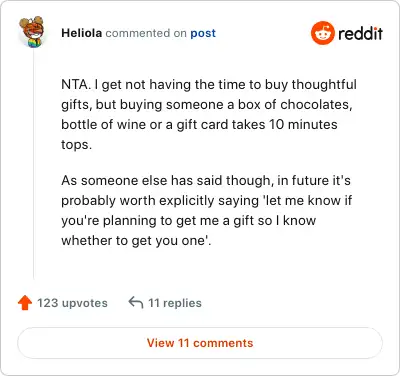
Task: Click the word 'tops.' ending first paragraph
Action: 76,145
